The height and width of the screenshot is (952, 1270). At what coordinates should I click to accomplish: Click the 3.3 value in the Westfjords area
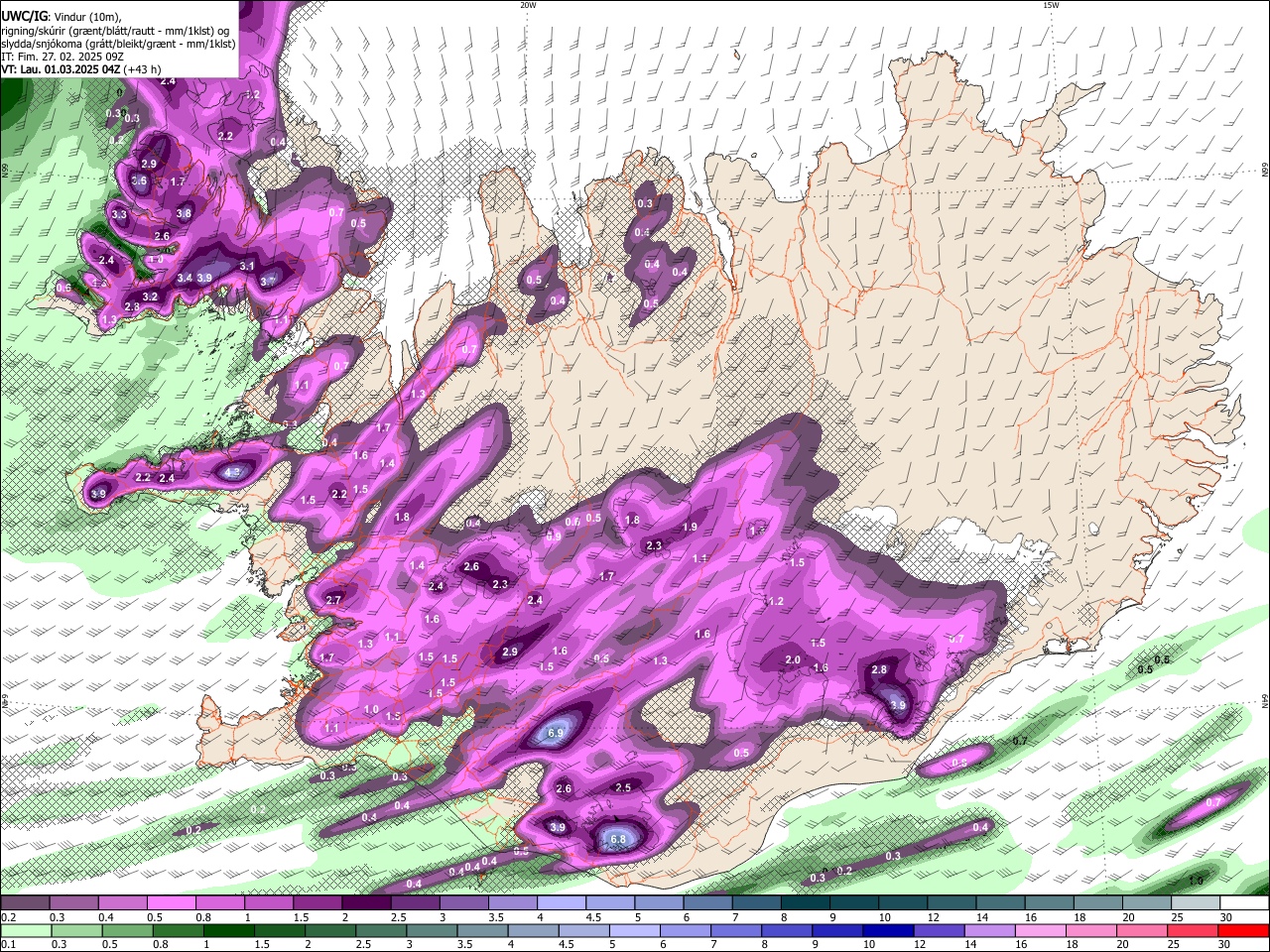(119, 214)
